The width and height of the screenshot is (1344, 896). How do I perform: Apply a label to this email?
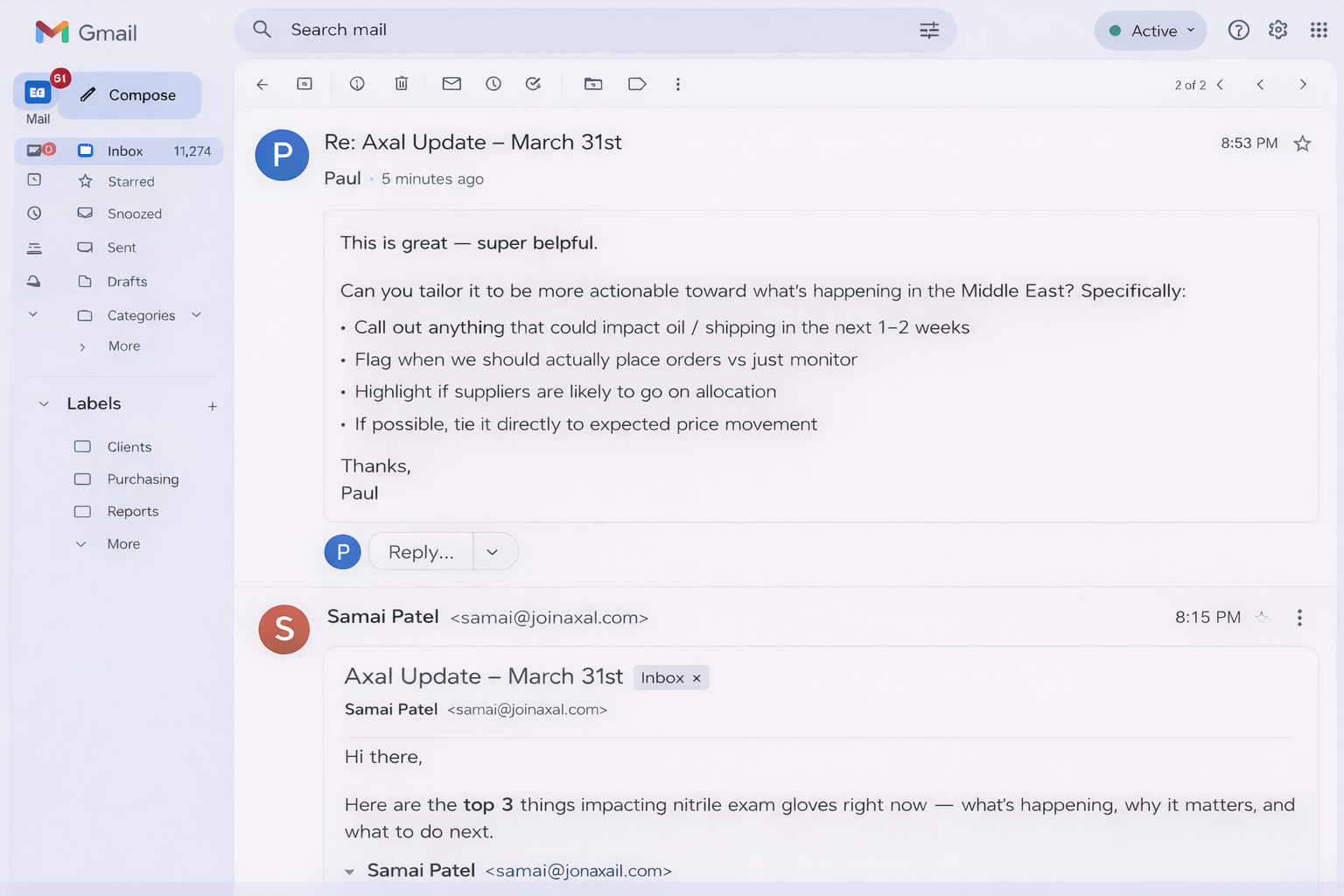point(636,83)
